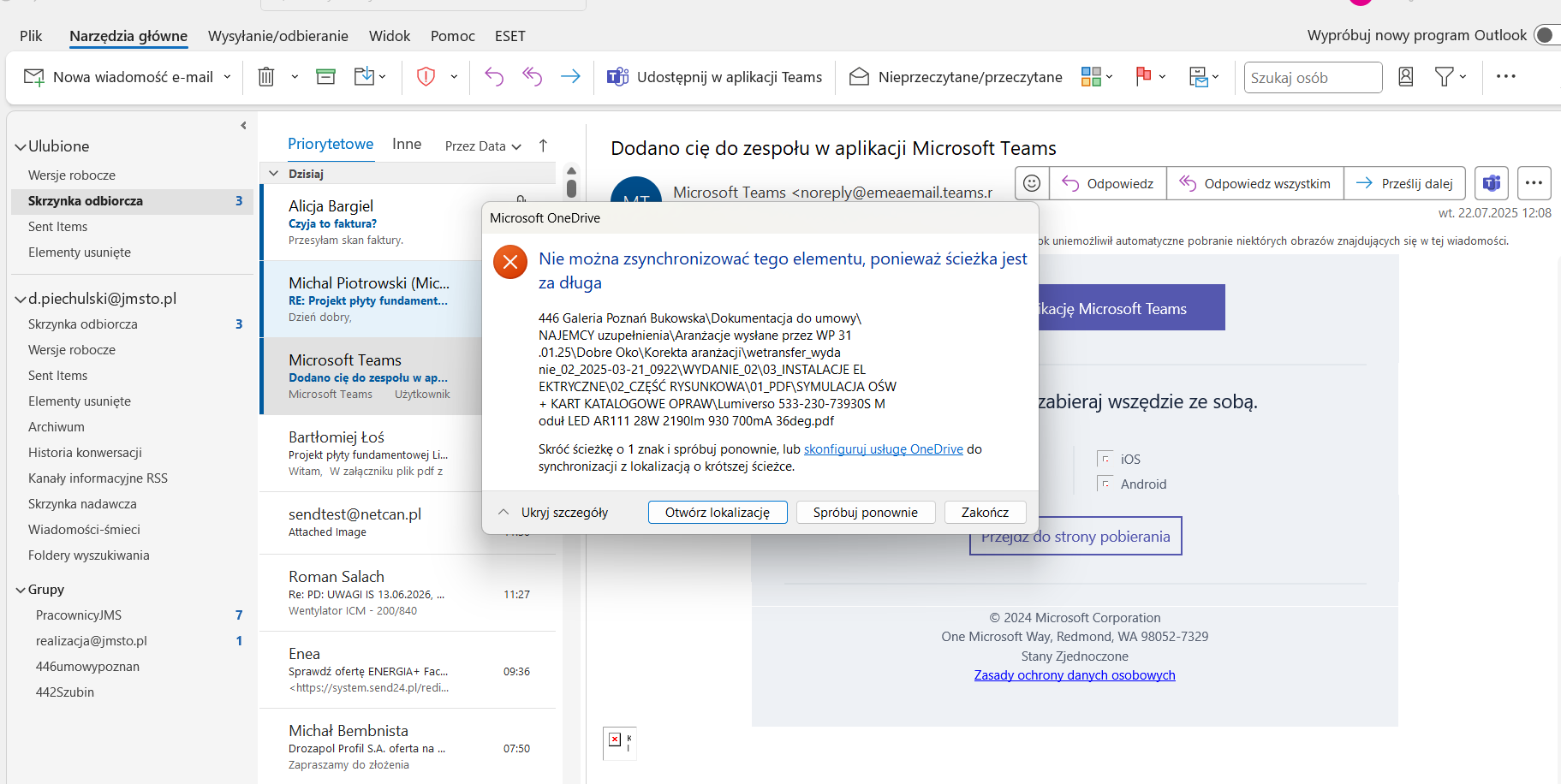Click the emoji reaction icon in the message header
1561x784 pixels.
1032,183
